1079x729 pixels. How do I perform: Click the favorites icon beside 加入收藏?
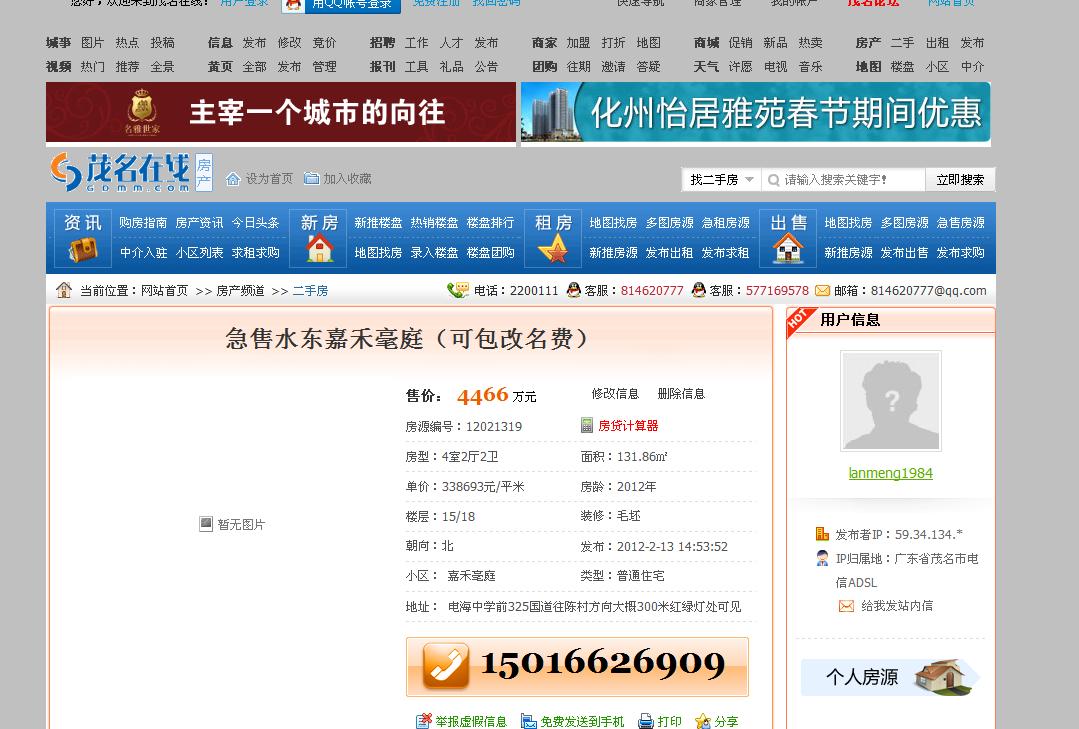coord(311,178)
